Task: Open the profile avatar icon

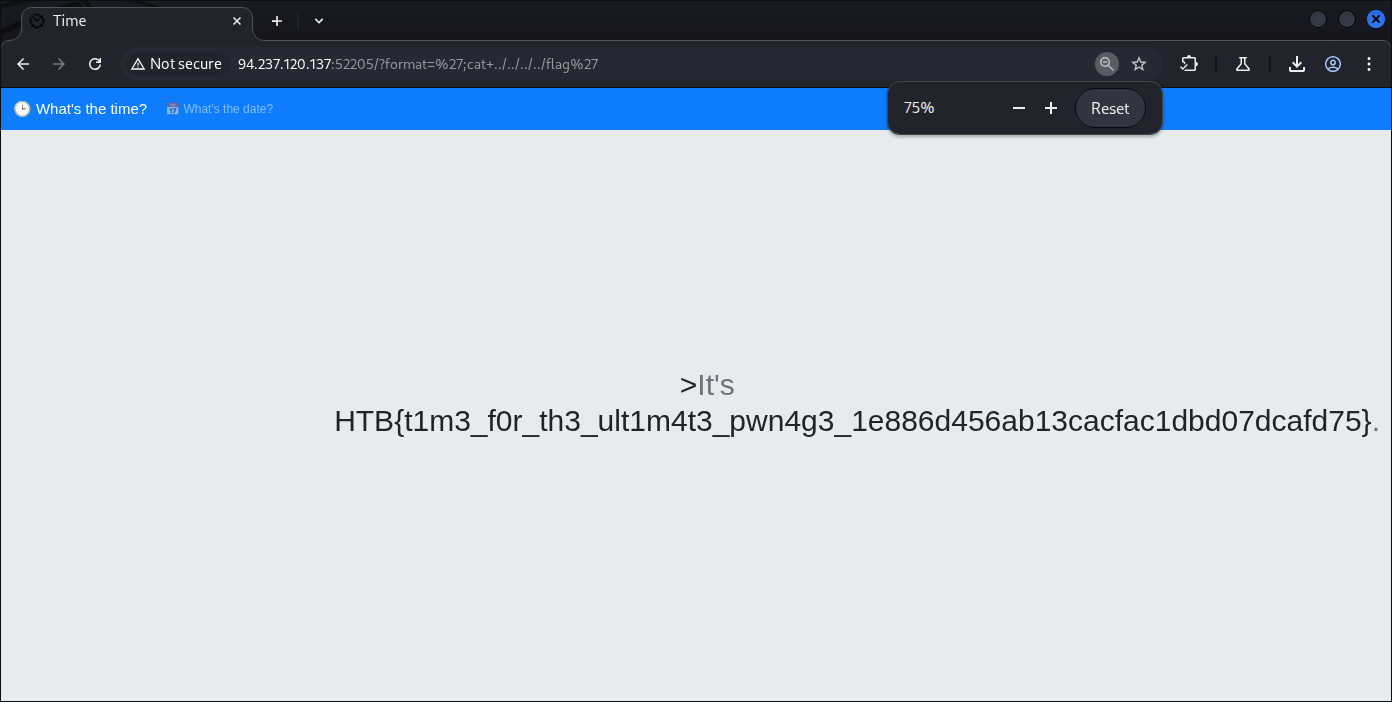Action: pos(1333,64)
